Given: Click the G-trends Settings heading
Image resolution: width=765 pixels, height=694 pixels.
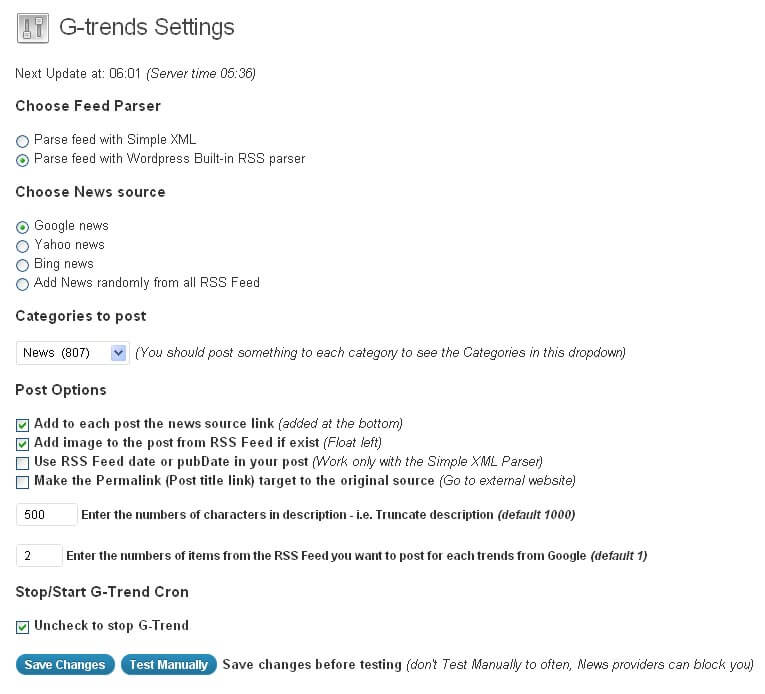Looking at the screenshot, I should click(x=147, y=27).
